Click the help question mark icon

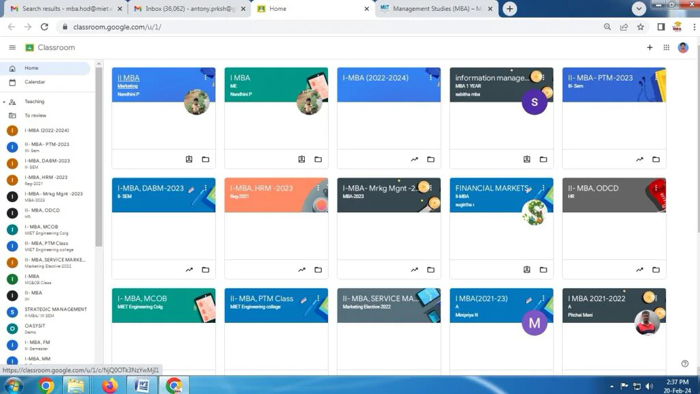(685, 364)
